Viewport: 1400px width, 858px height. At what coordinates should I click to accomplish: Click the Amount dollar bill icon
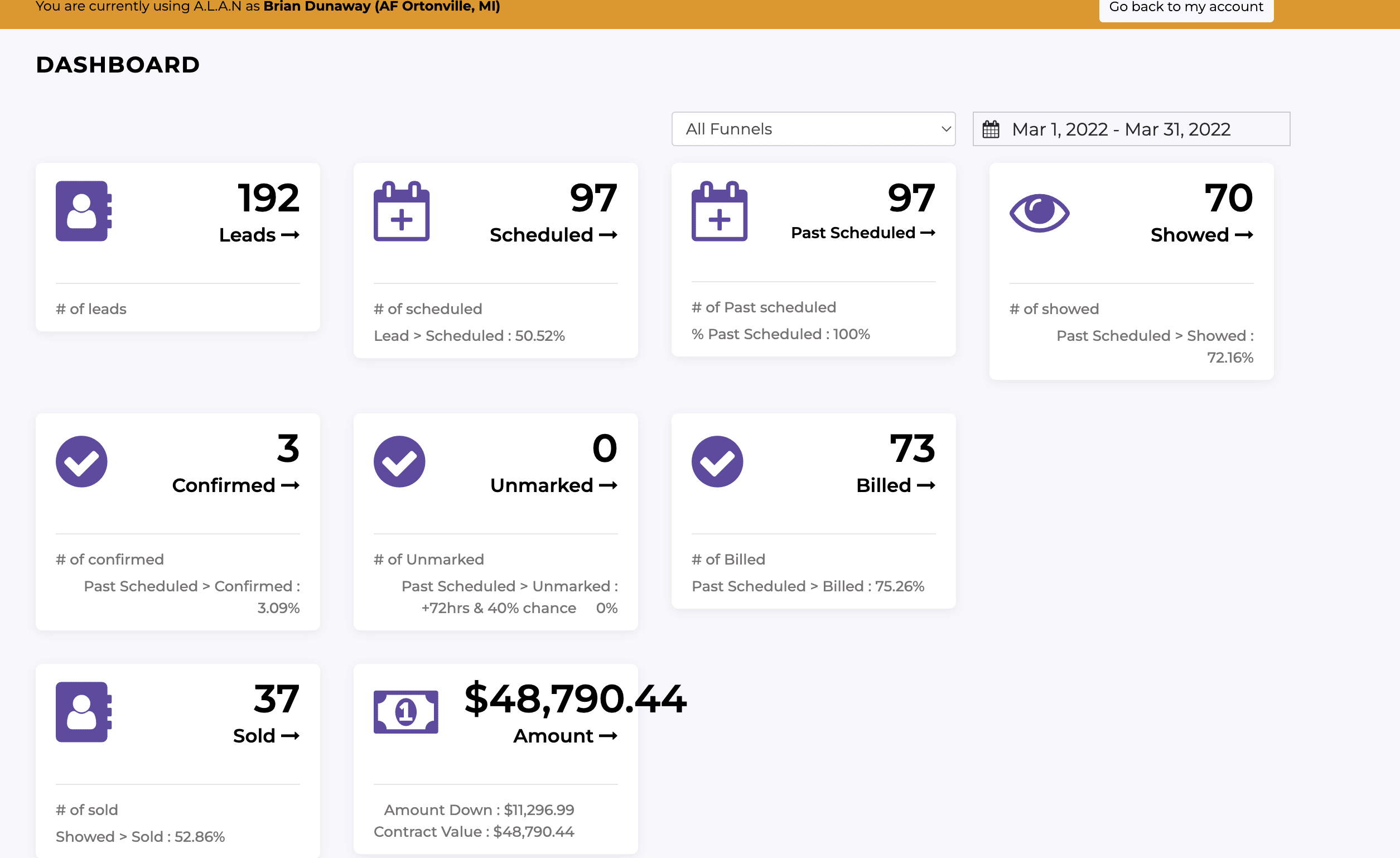click(x=405, y=711)
